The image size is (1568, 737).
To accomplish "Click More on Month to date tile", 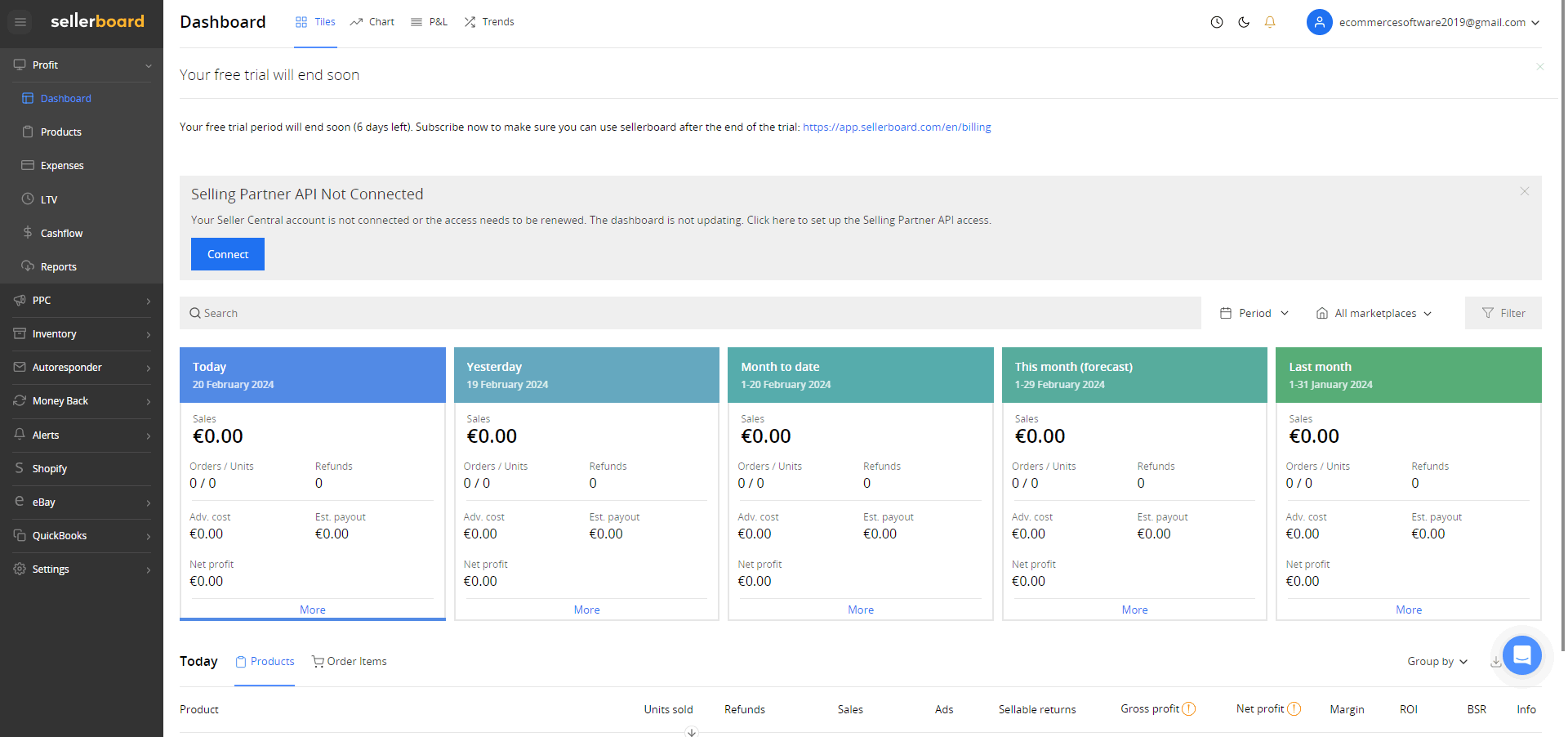I will [x=861, y=610].
